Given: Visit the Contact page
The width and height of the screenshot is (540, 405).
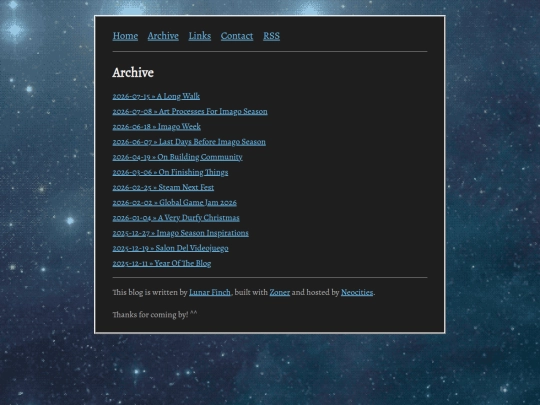Looking at the screenshot, I should [237, 36].
